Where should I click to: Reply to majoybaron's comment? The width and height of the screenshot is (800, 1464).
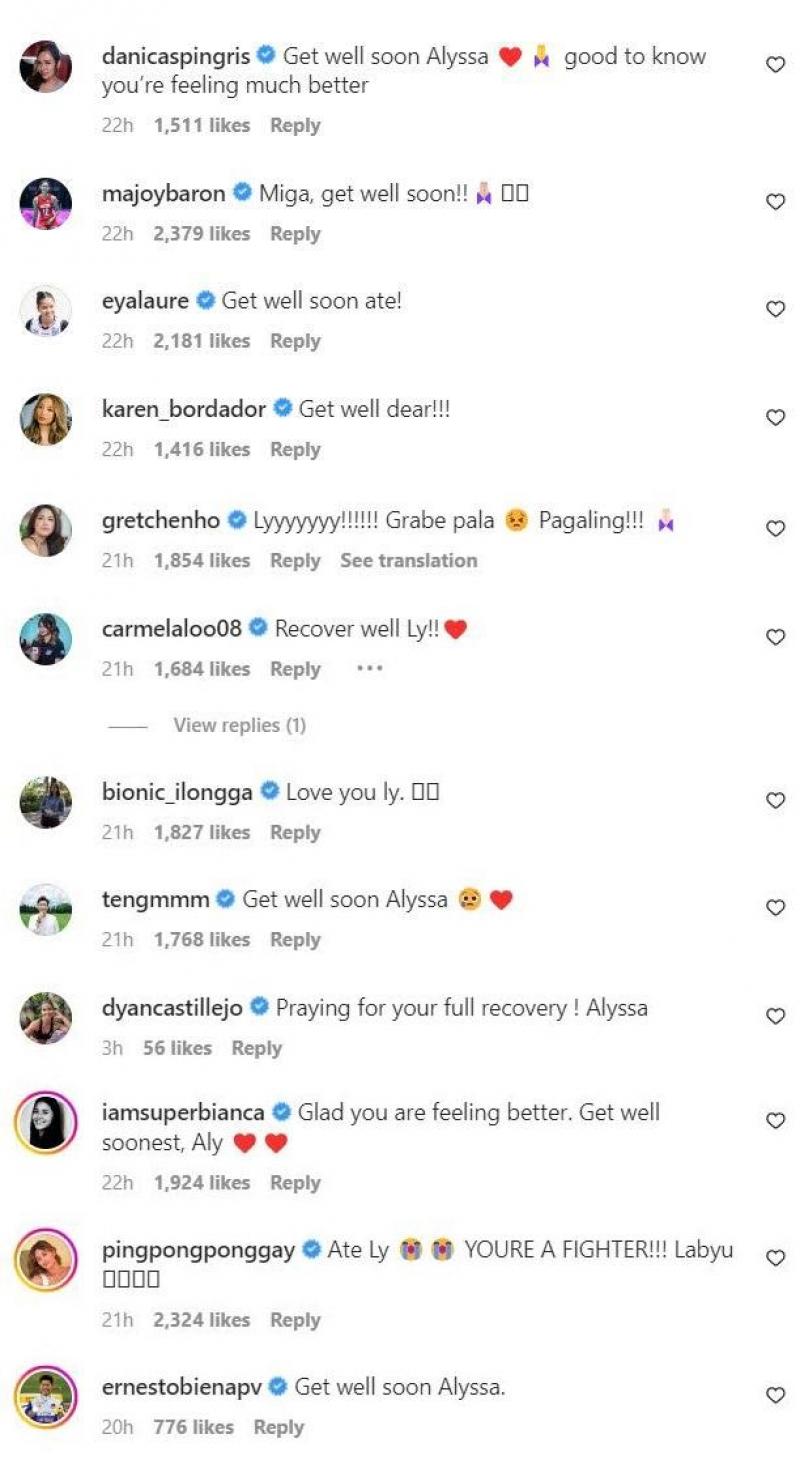click(295, 234)
